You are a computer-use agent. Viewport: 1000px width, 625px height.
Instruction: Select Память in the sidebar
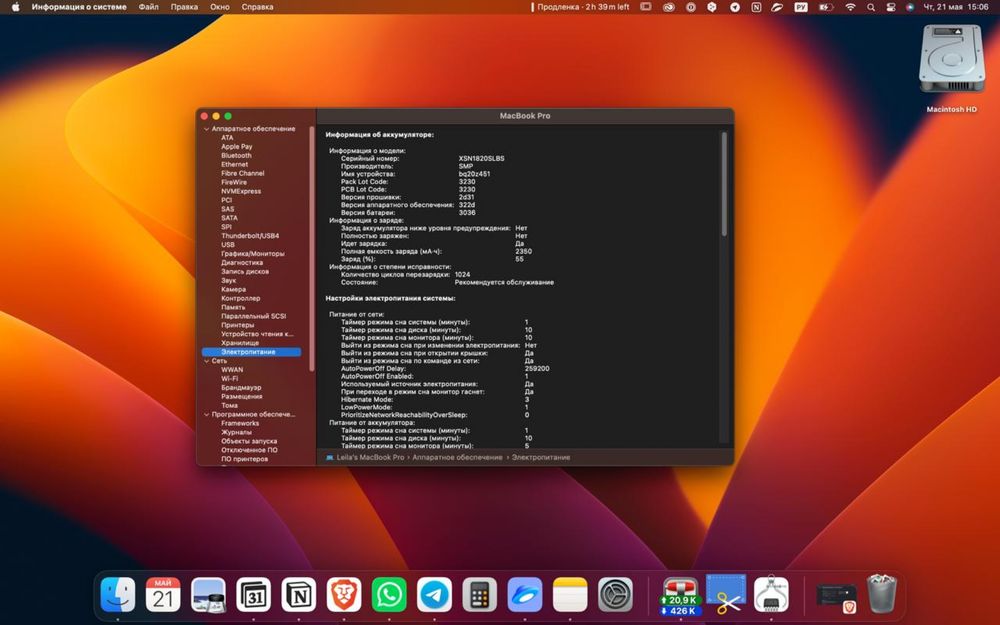pyautogui.click(x=233, y=307)
